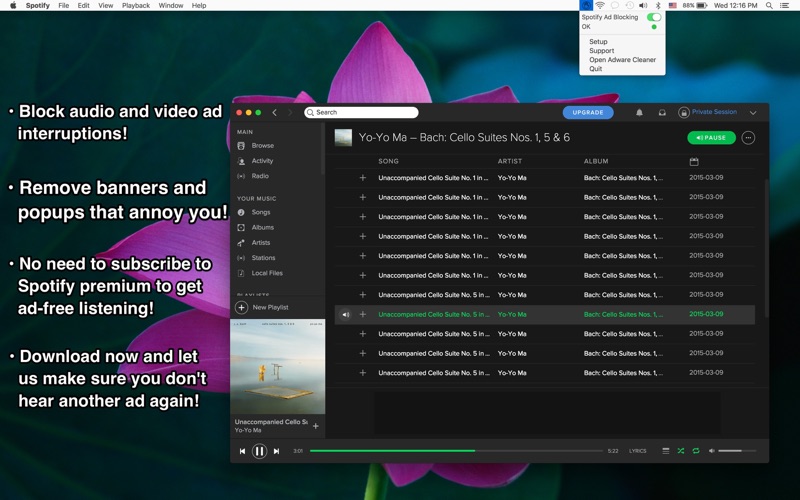Add last Cello Suite No. 5 row with plus
This screenshot has height=500, width=800.
pos(363,373)
